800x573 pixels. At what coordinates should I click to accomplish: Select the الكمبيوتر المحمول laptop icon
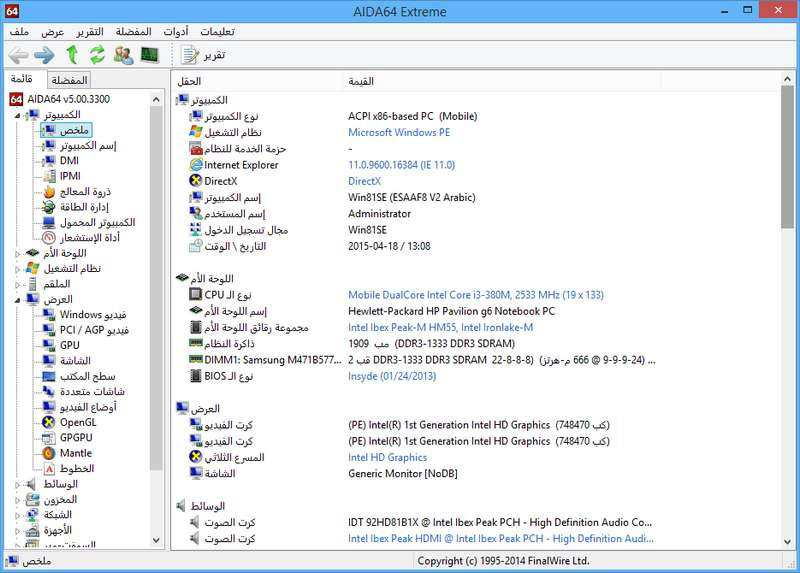coord(49,222)
